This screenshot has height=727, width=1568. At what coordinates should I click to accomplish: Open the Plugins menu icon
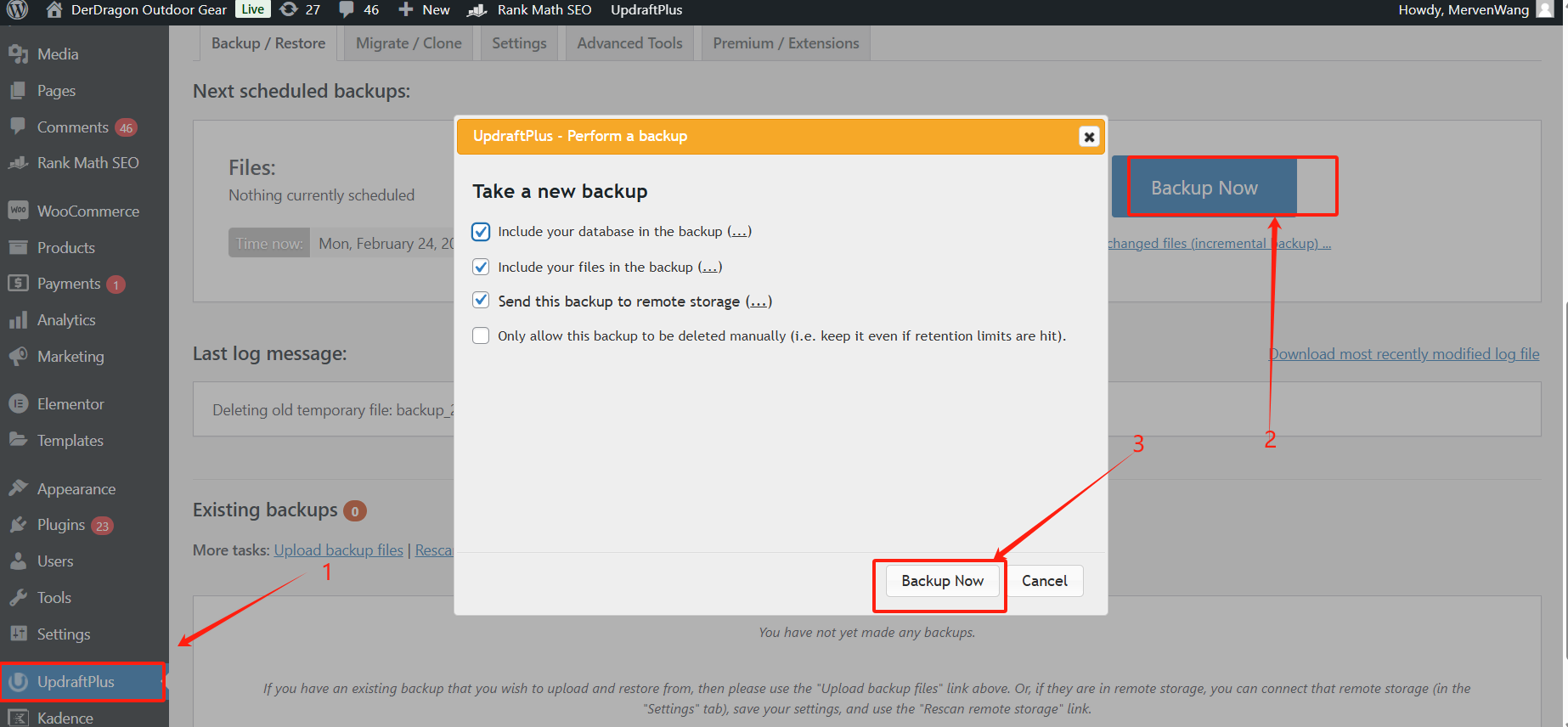tap(18, 525)
